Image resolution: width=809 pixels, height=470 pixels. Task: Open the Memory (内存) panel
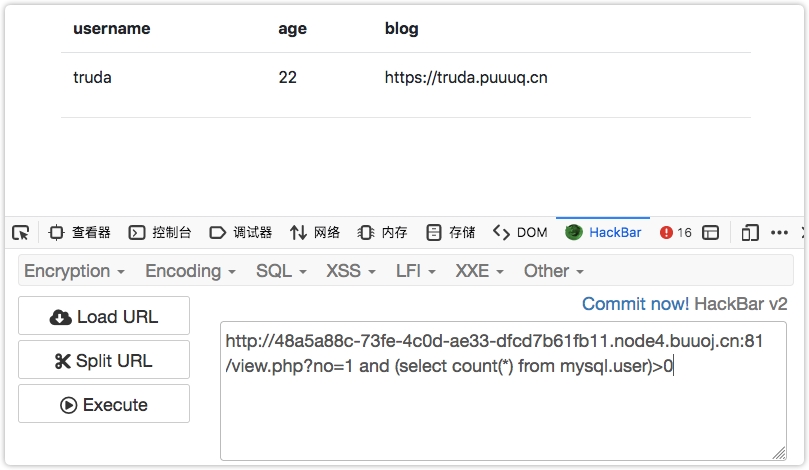[x=383, y=232]
